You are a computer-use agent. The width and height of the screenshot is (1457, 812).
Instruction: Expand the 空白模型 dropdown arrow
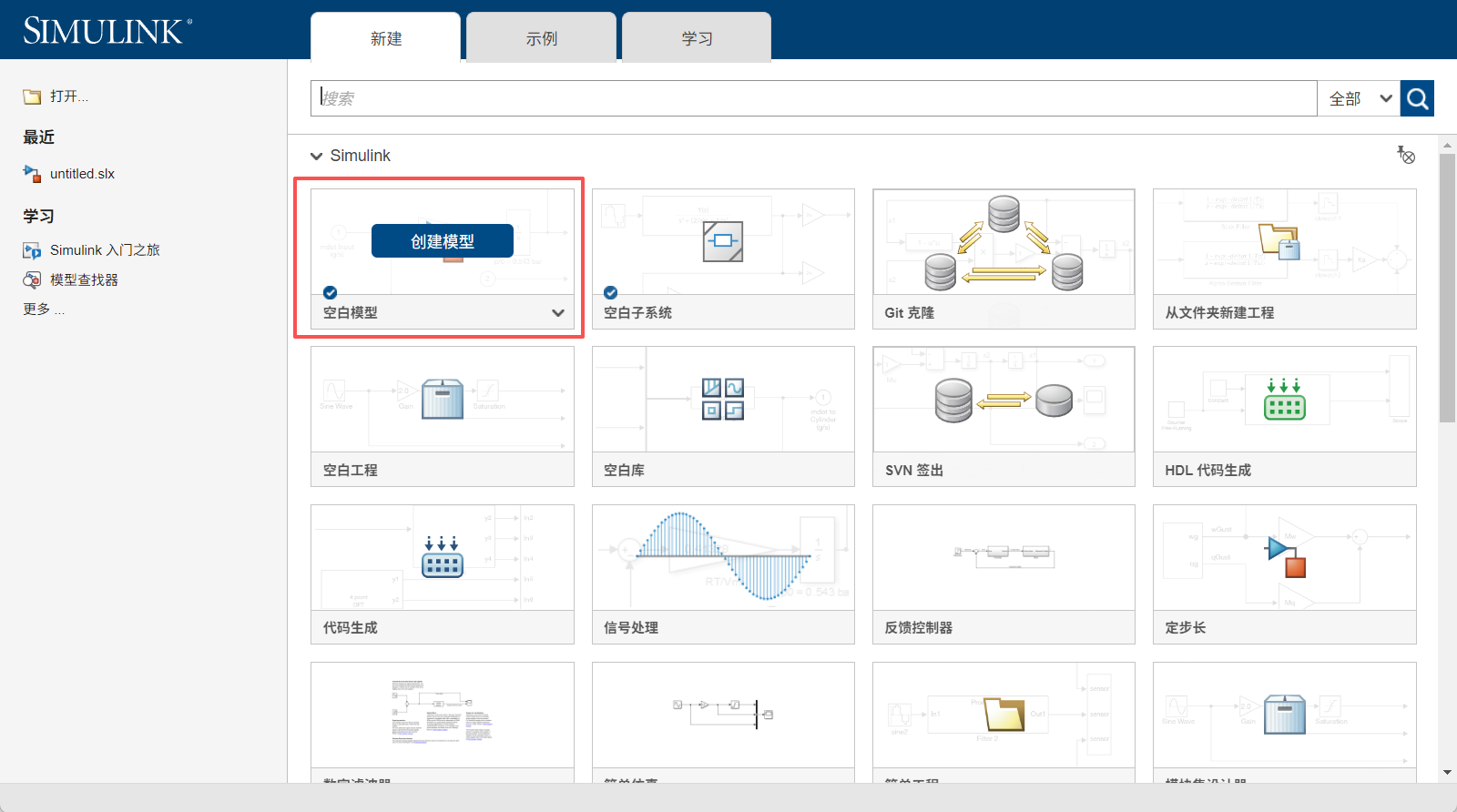point(558,312)
